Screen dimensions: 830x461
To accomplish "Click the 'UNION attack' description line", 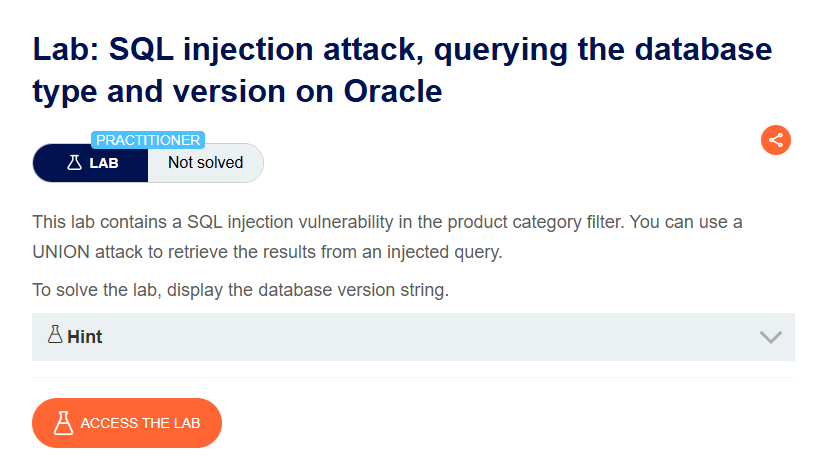I will [267, 252].
